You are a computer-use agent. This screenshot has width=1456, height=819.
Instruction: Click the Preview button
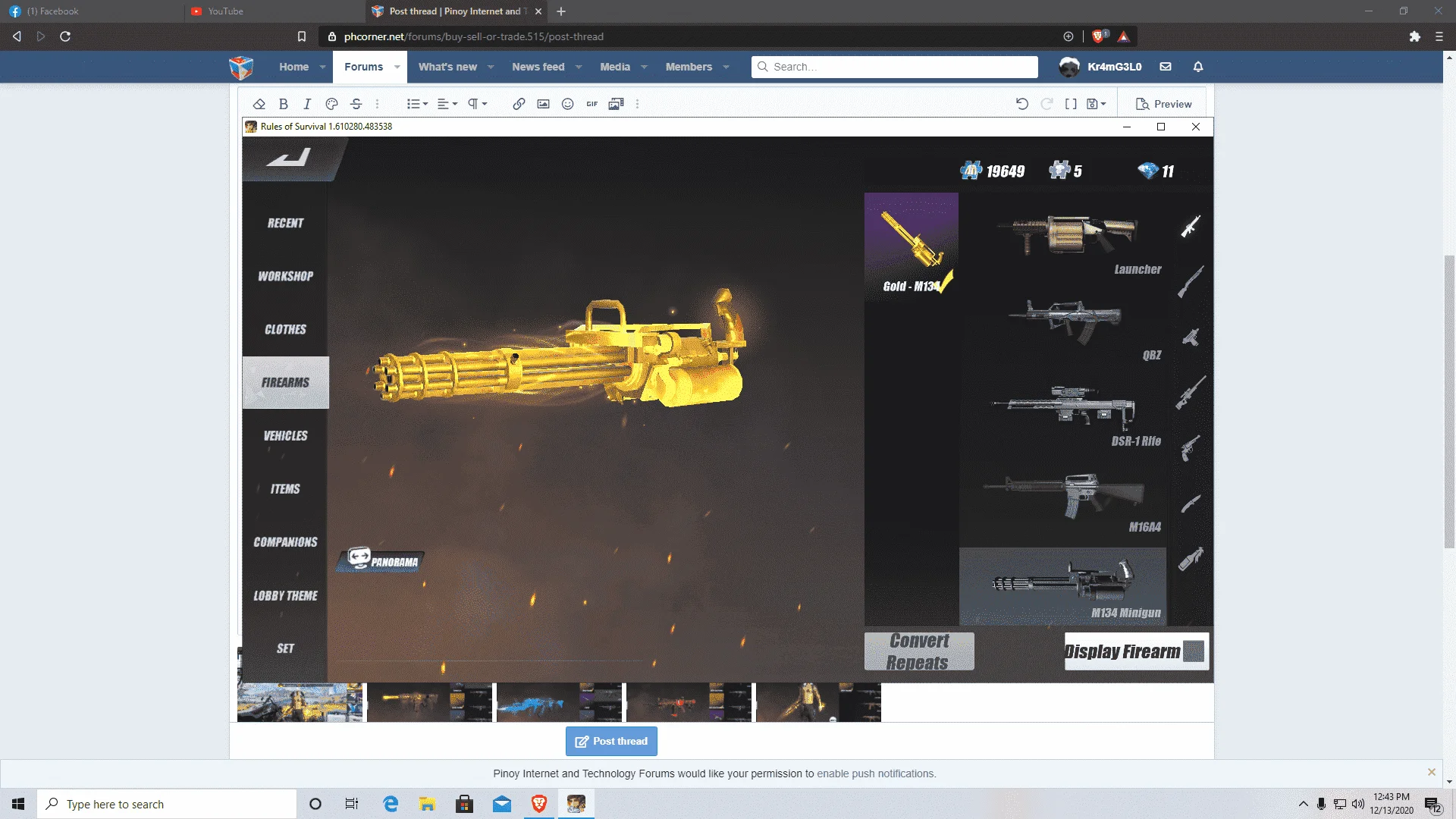(1164, 104)
